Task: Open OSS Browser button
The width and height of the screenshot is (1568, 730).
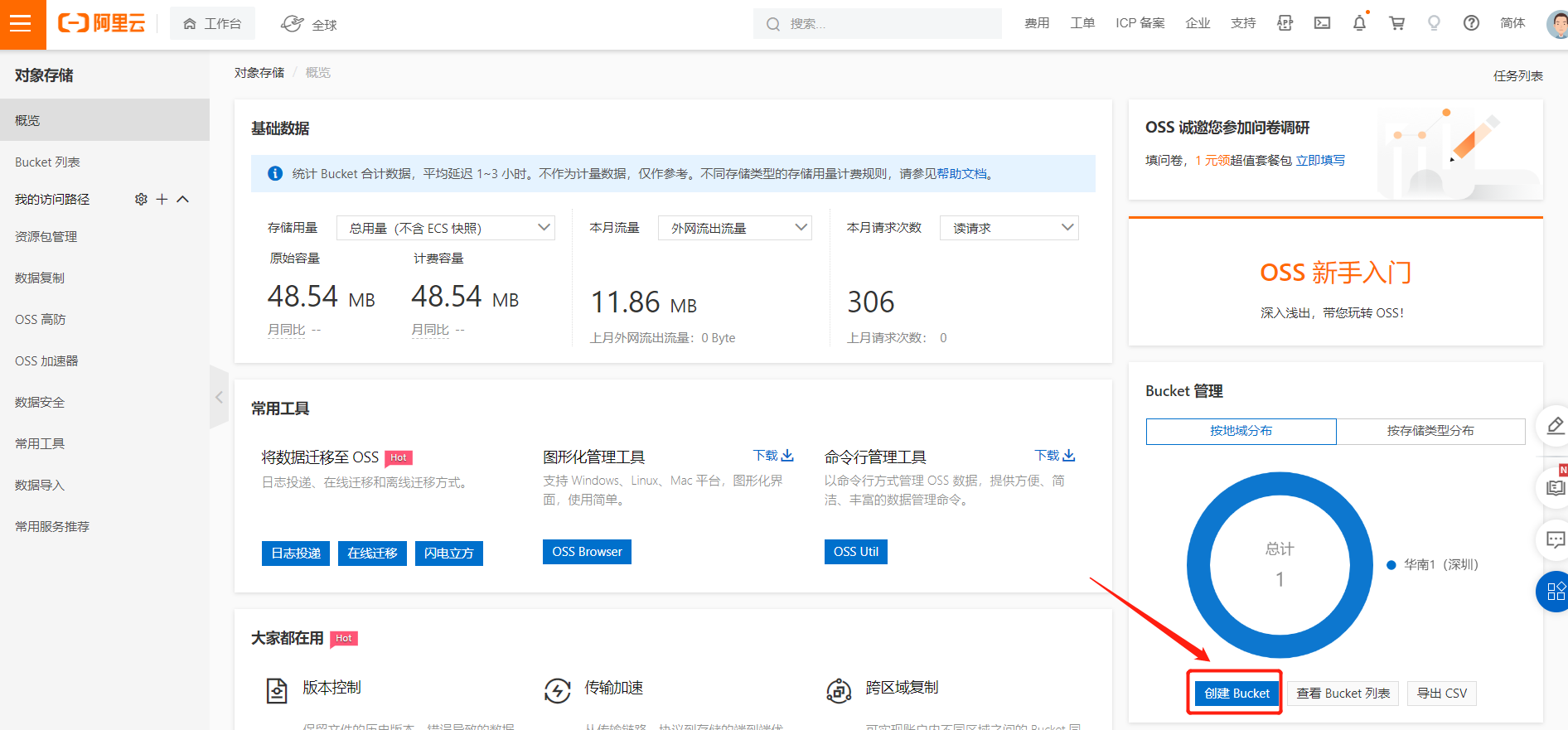Action: click(587, 551)
